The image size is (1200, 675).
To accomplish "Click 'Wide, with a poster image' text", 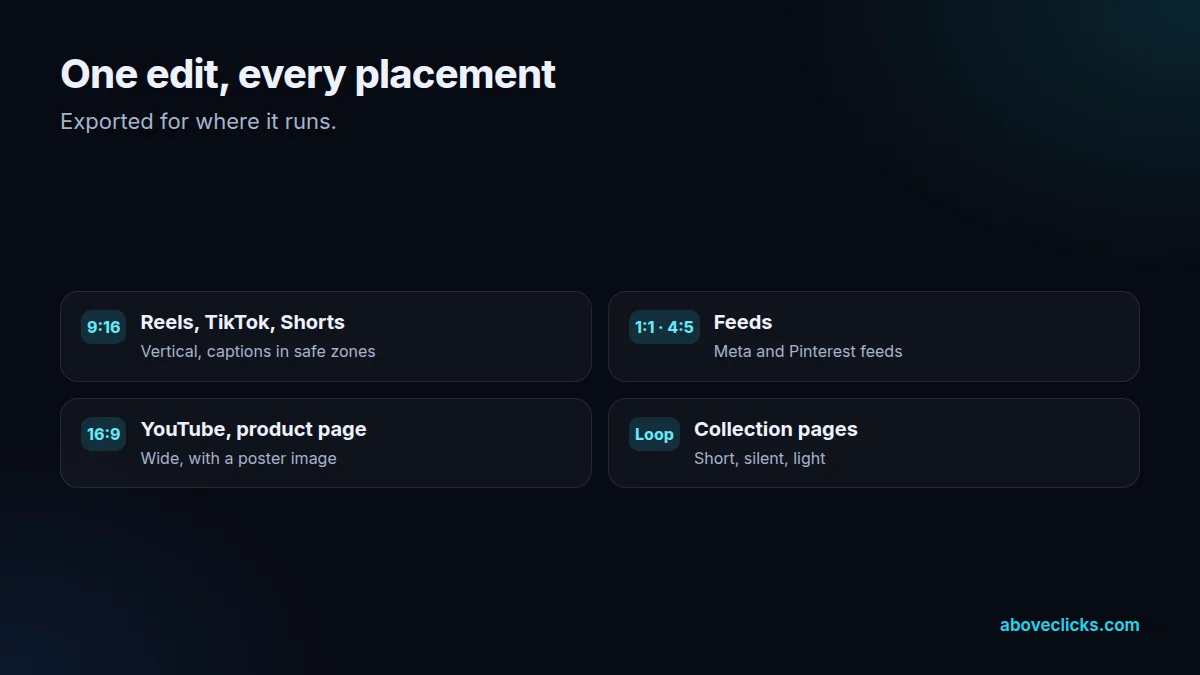I will [x=238, y=458].
